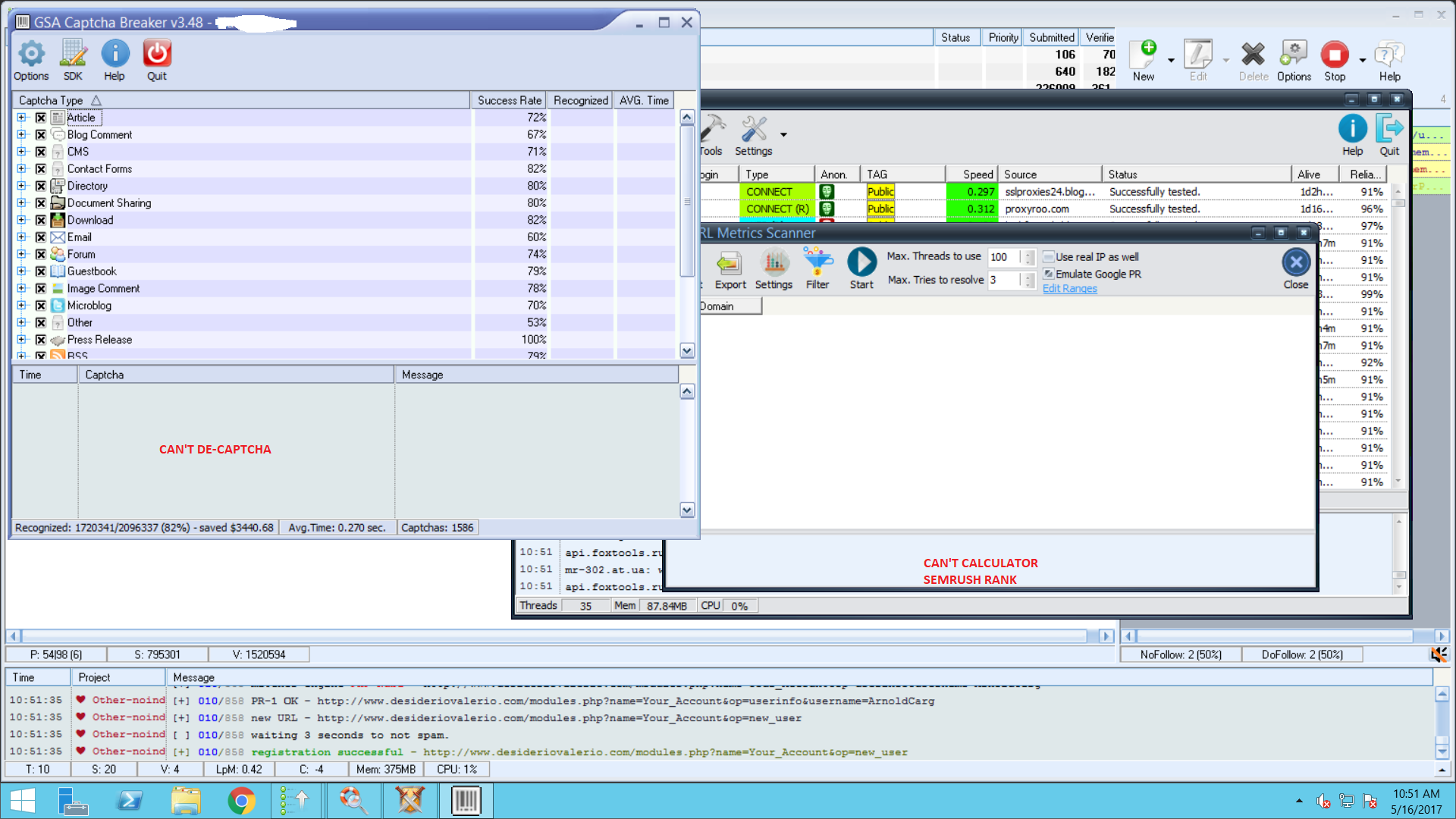Toggle the Forum checkbox
1456x819 pixels.
(x=41, y=254)
